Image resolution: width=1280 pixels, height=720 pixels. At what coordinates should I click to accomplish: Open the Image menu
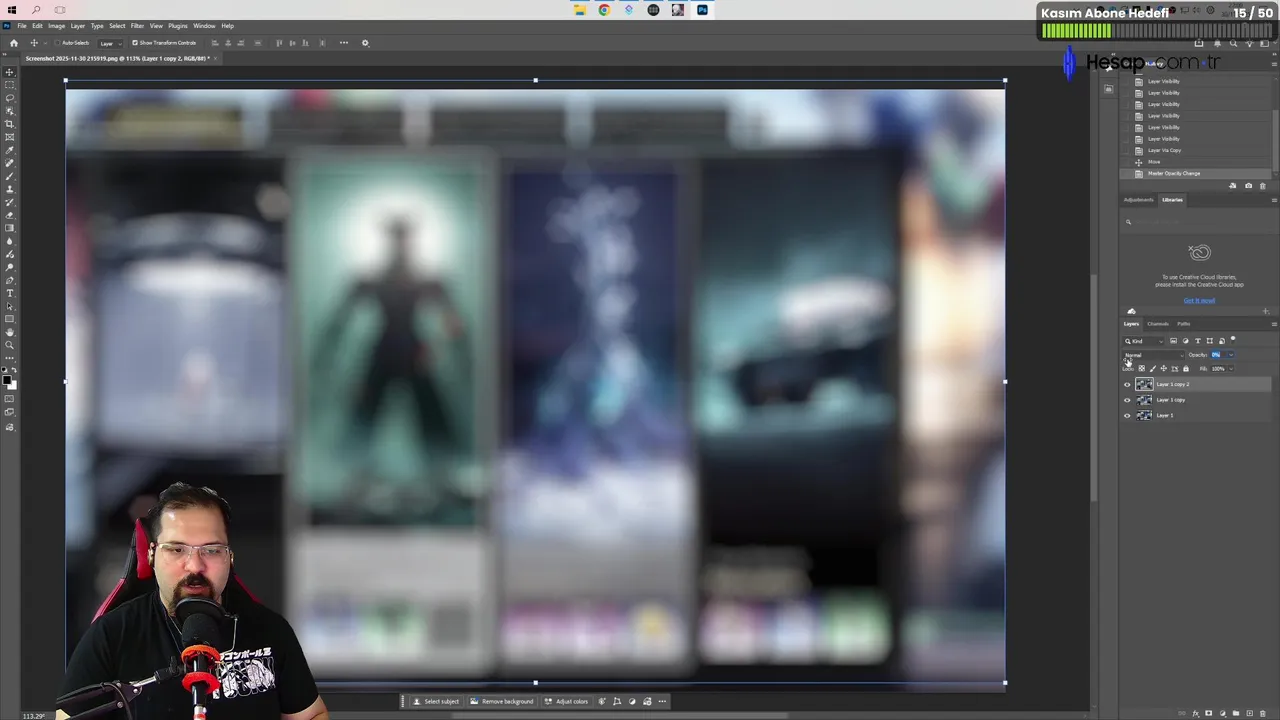tap(57, 26)
